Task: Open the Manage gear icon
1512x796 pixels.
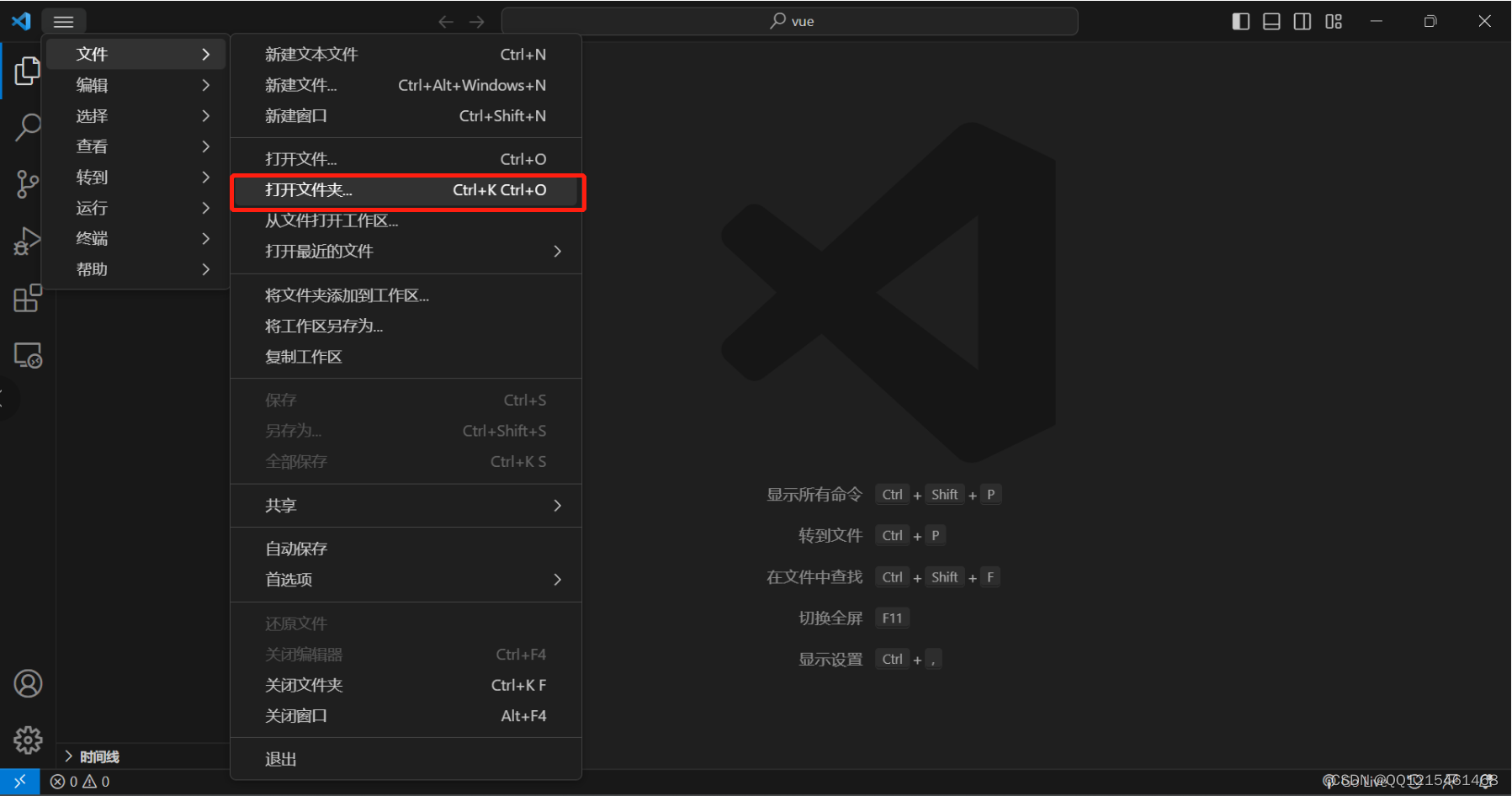Action: pyautogui.click(x=28, y=740)
